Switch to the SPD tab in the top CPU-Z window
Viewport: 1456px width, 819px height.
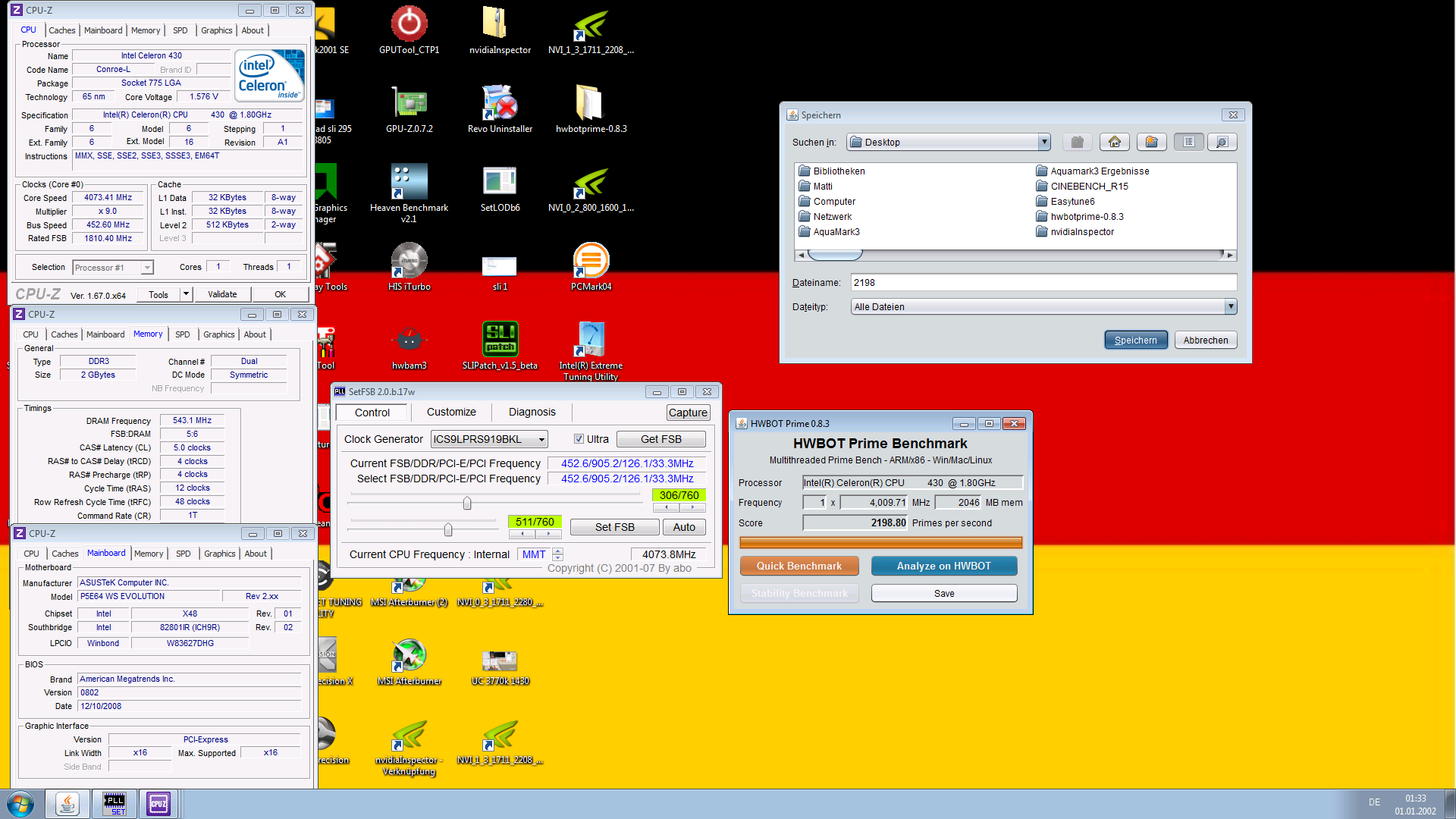[180, 30]
